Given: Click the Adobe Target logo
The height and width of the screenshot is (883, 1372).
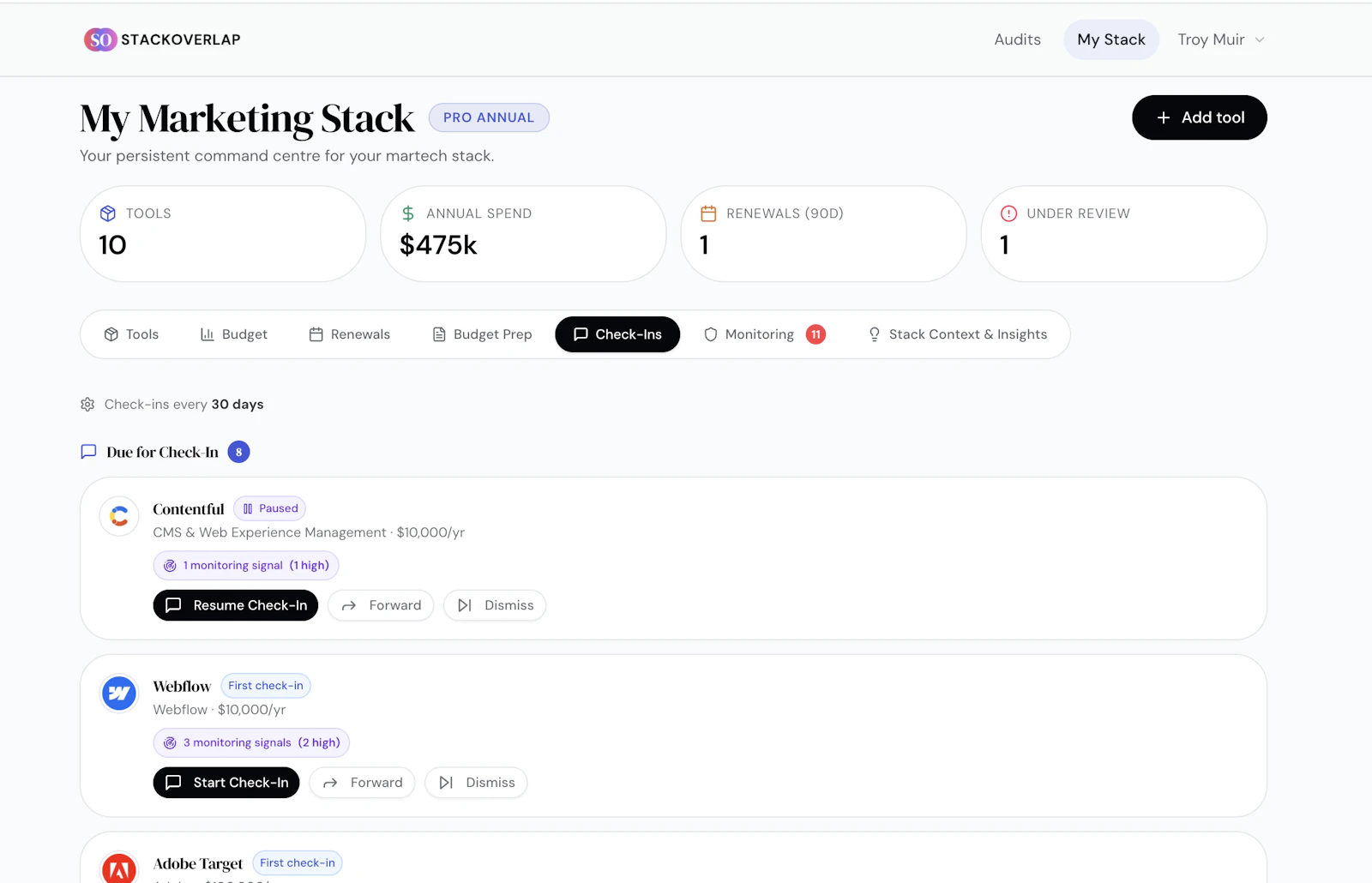Looking at the screenshot, I should coord(119,868).
